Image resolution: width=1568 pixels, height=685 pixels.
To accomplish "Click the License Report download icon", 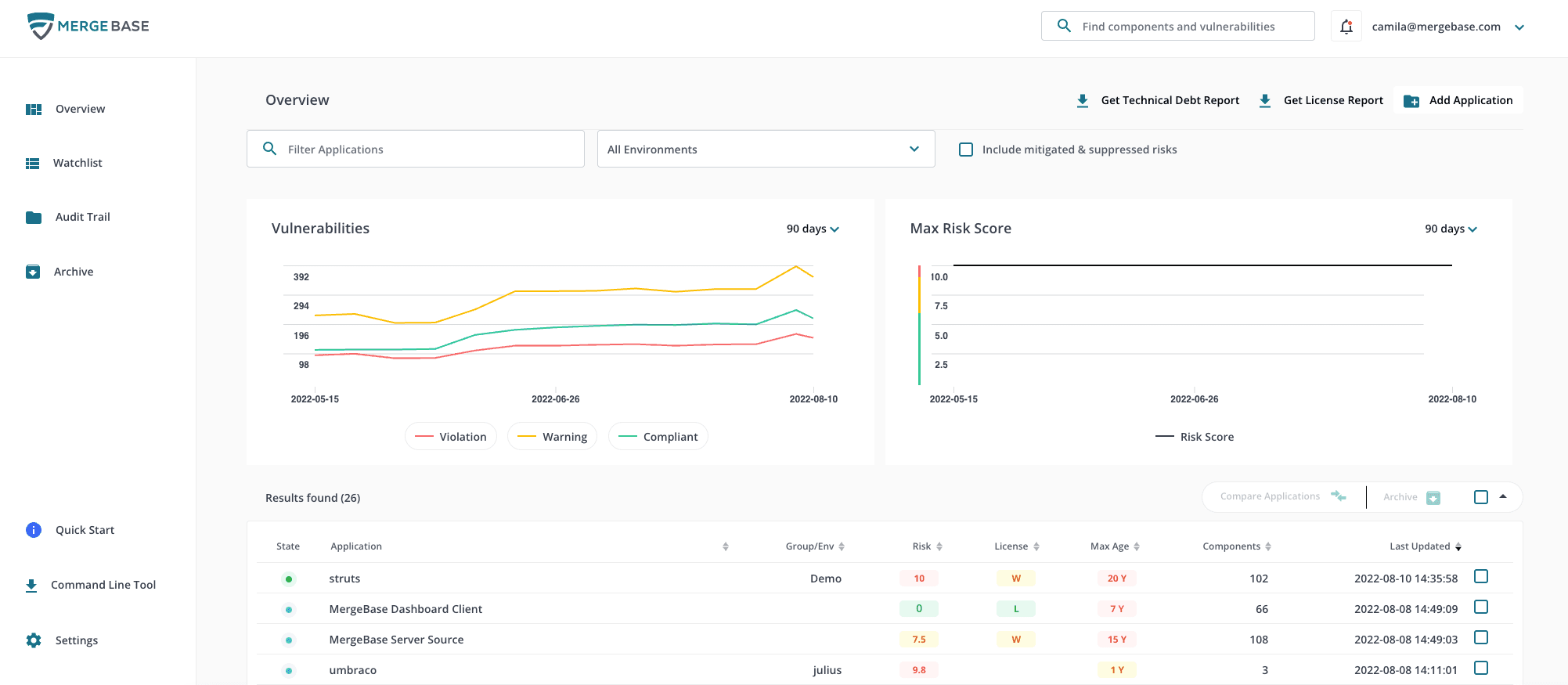I will point(1265,100).
